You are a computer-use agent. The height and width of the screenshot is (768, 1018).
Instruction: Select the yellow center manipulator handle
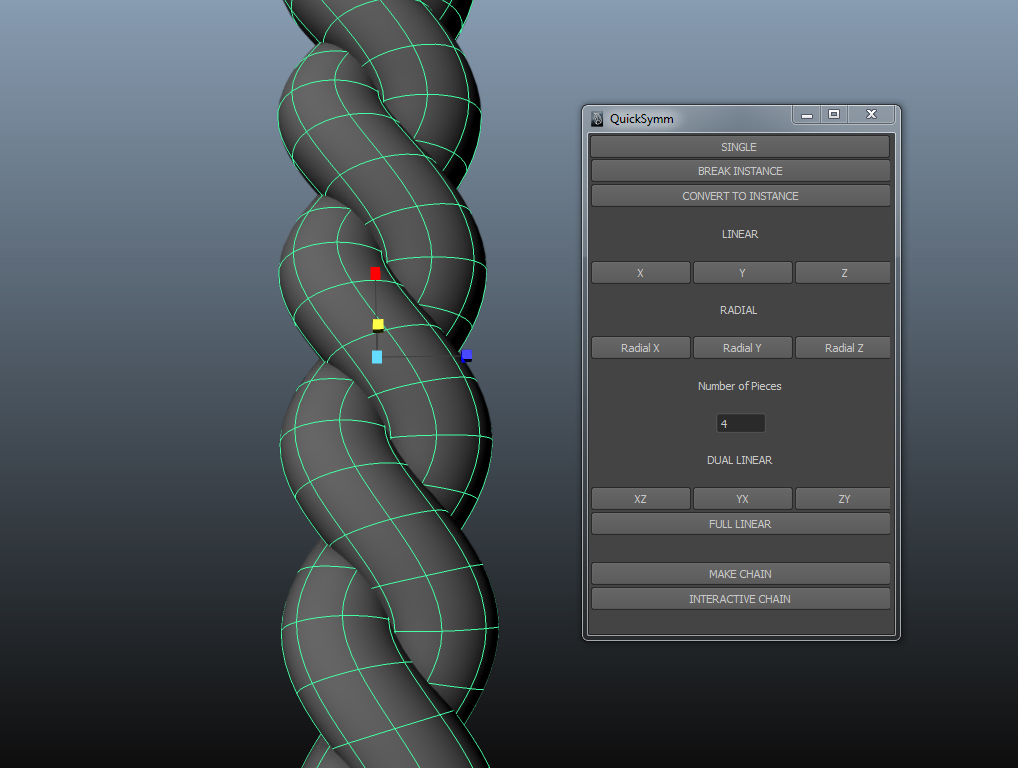pyautogui.click(x=377, y=324)
